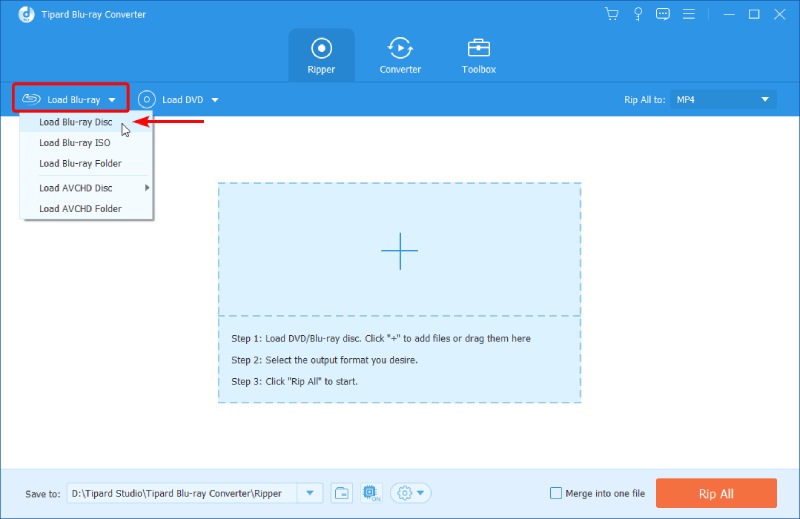Click the Step 3 instruction text
The image size is (800, 519).
[x=294, y=381]
